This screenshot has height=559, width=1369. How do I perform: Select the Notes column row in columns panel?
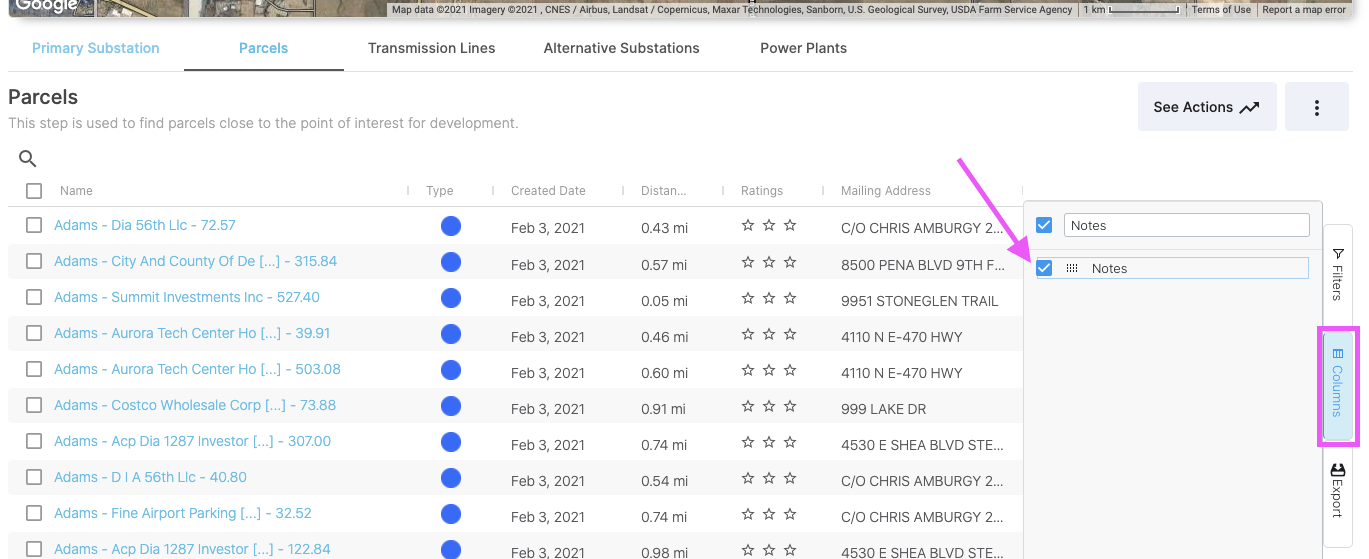coord(1172,268)
